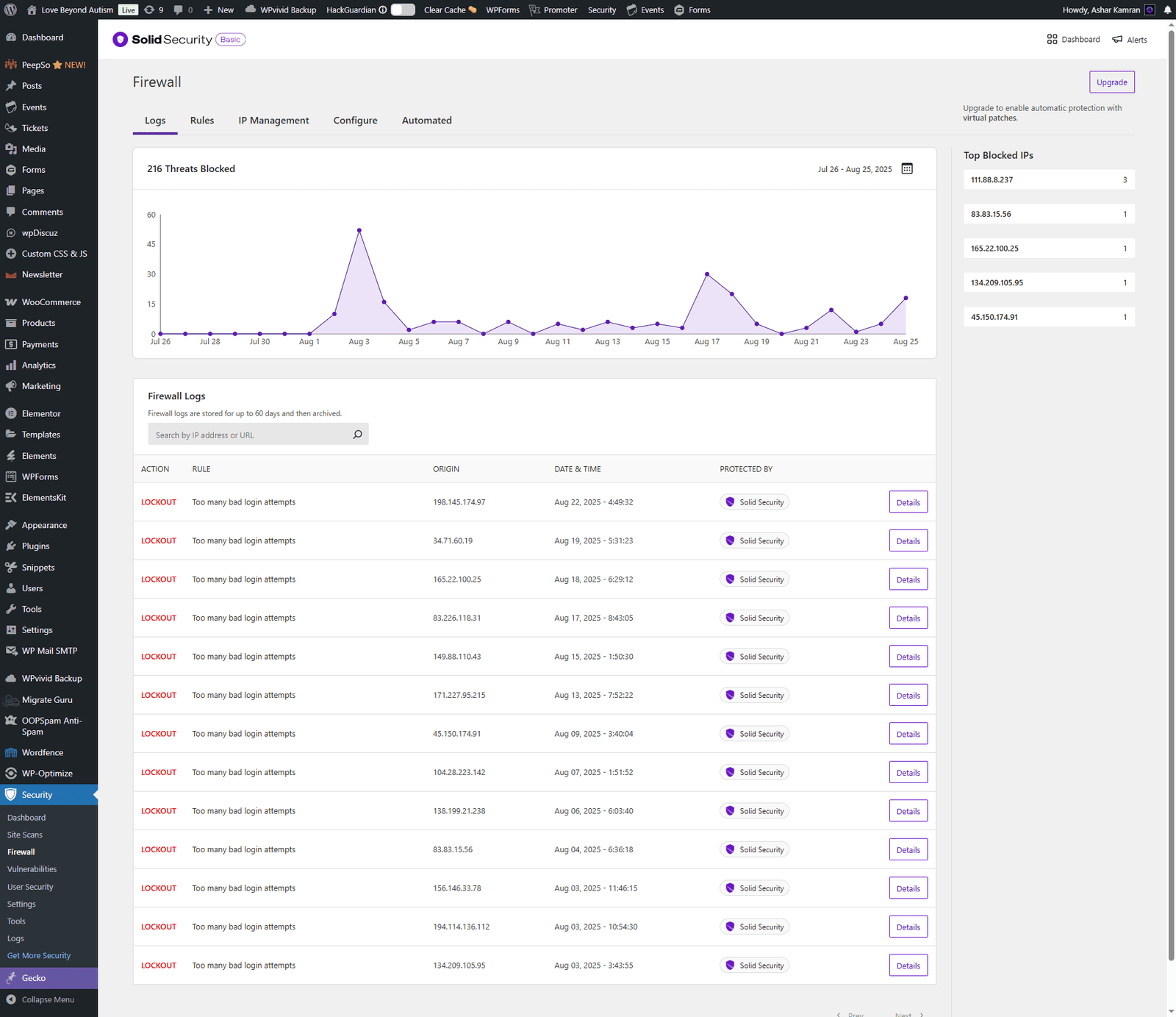Click the Jul 26 - Aug 25, 2025 date range
Viewport: 1176px width, 1017px height.
tap(855, 169)
